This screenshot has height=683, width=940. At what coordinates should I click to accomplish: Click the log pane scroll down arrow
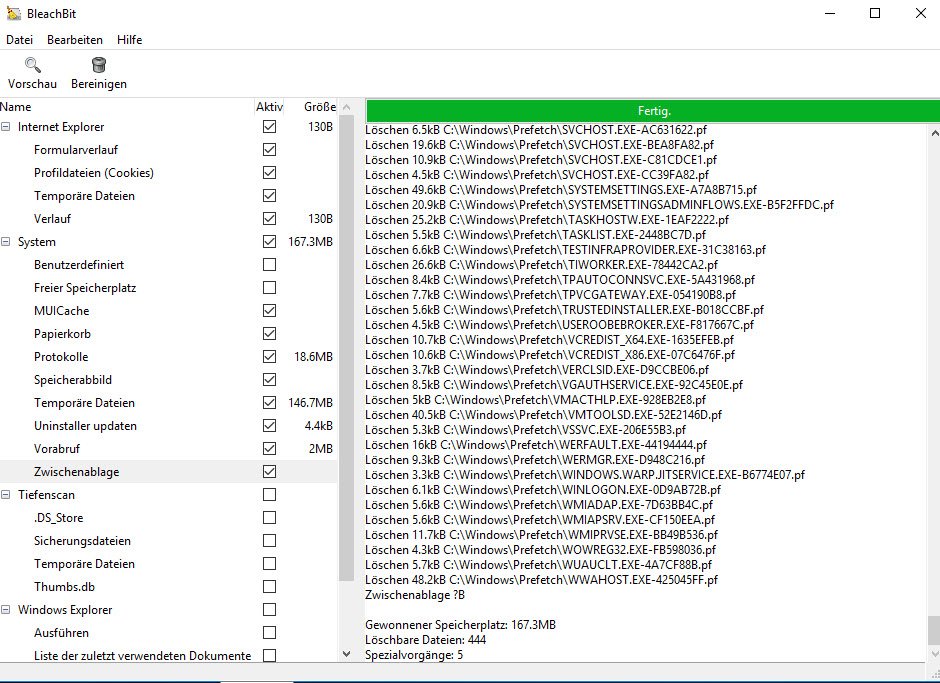[x=934, y=654]
